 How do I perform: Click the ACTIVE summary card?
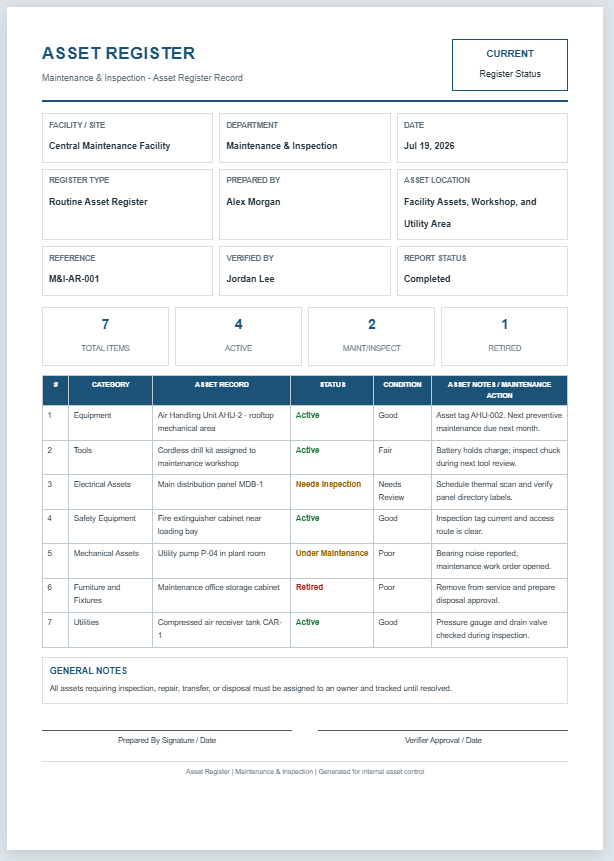pos(238,336)
